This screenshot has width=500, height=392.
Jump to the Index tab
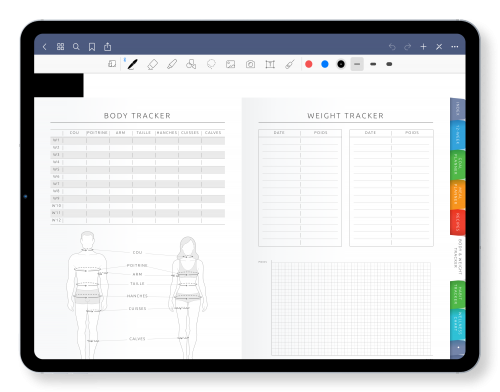[x=457, y=109]
